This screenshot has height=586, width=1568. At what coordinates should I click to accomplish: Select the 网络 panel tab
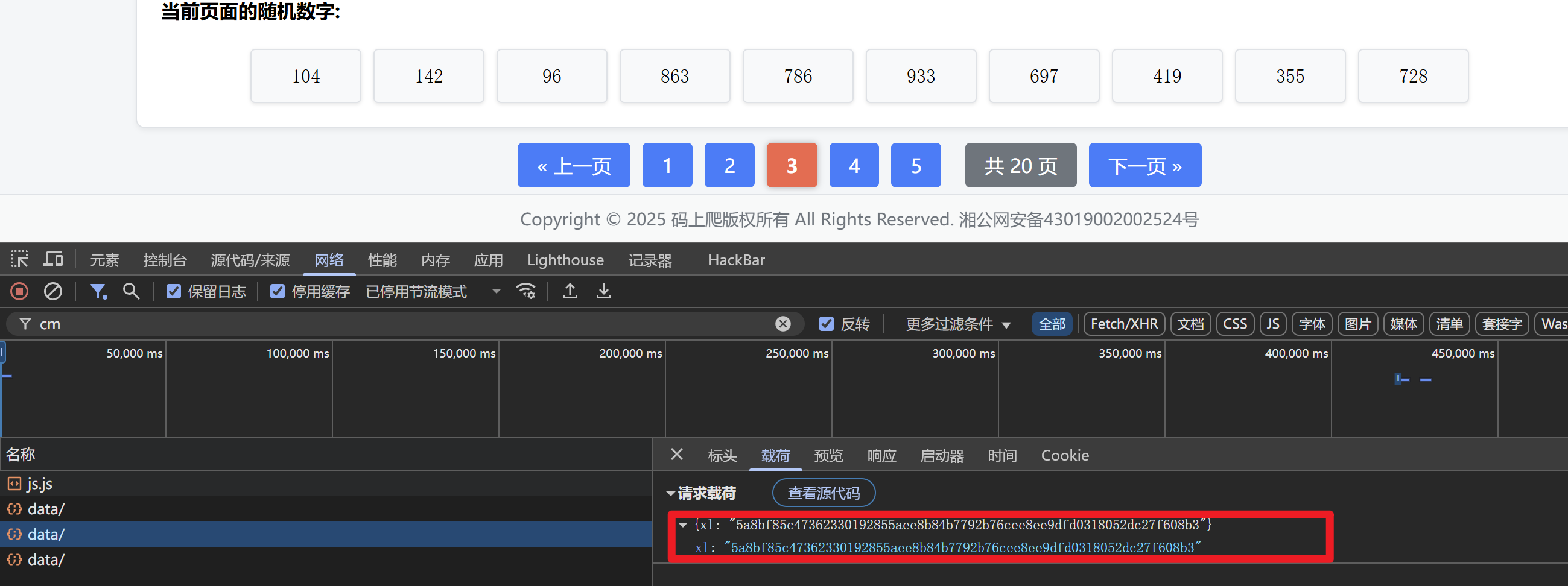tap(329, 260)
